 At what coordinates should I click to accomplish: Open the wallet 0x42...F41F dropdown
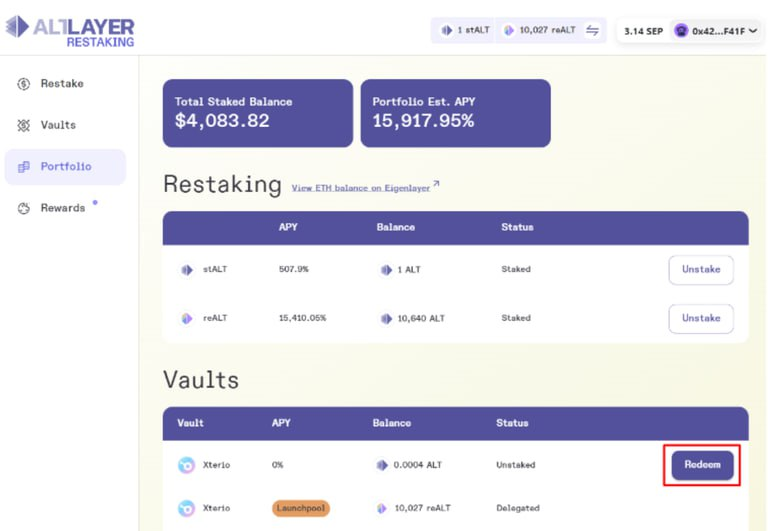716,31
